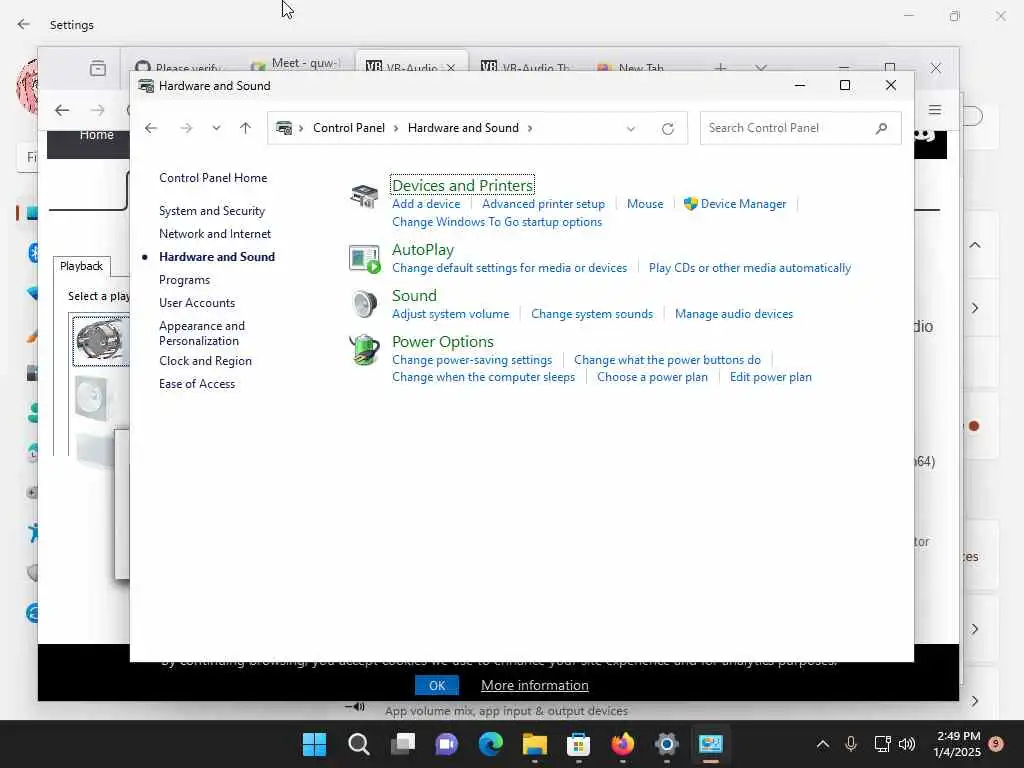Open Network and Internet category
1024x768 pixels.
coord(215,234)
